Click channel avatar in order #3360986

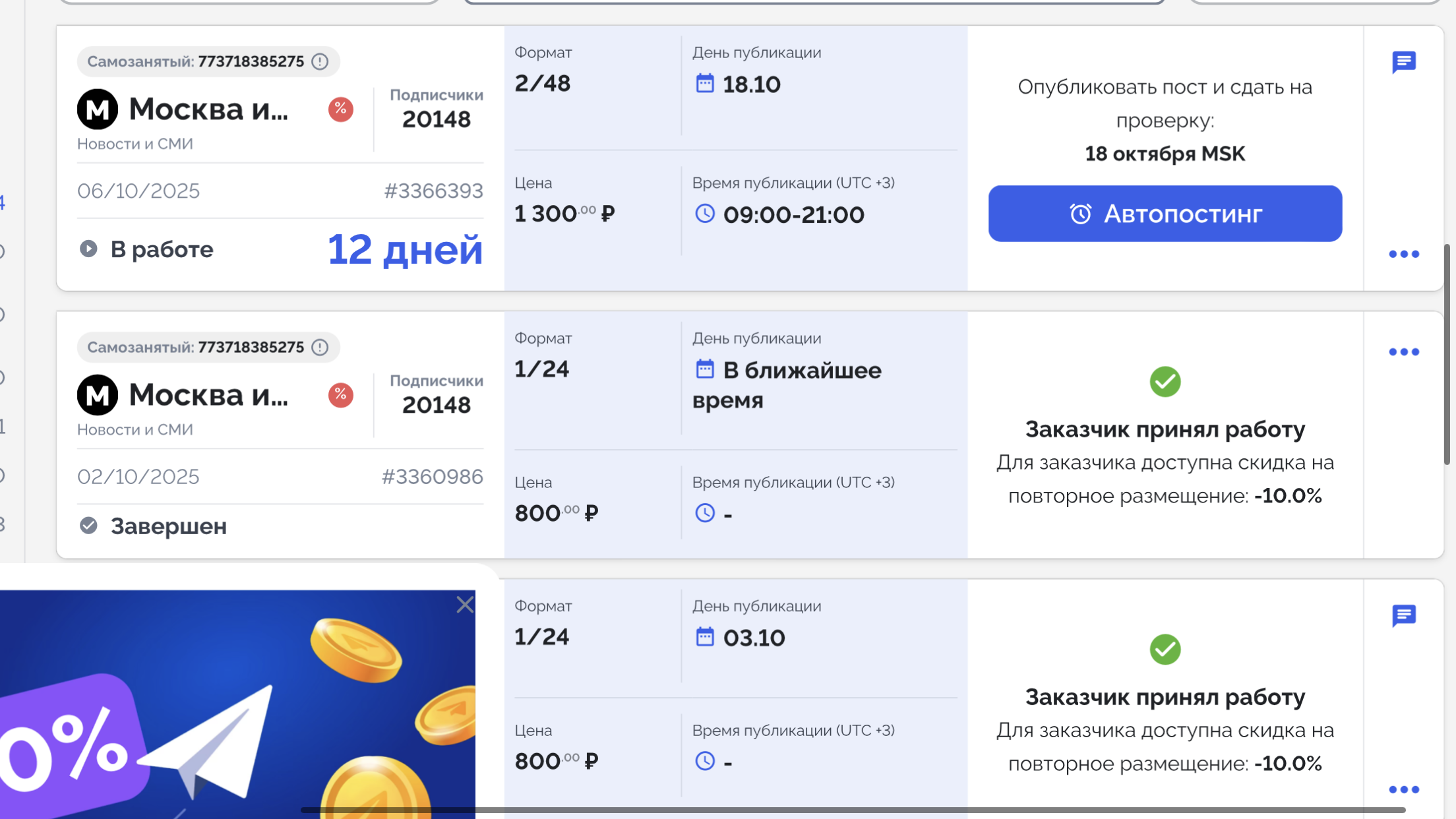(x=98, y=395)
